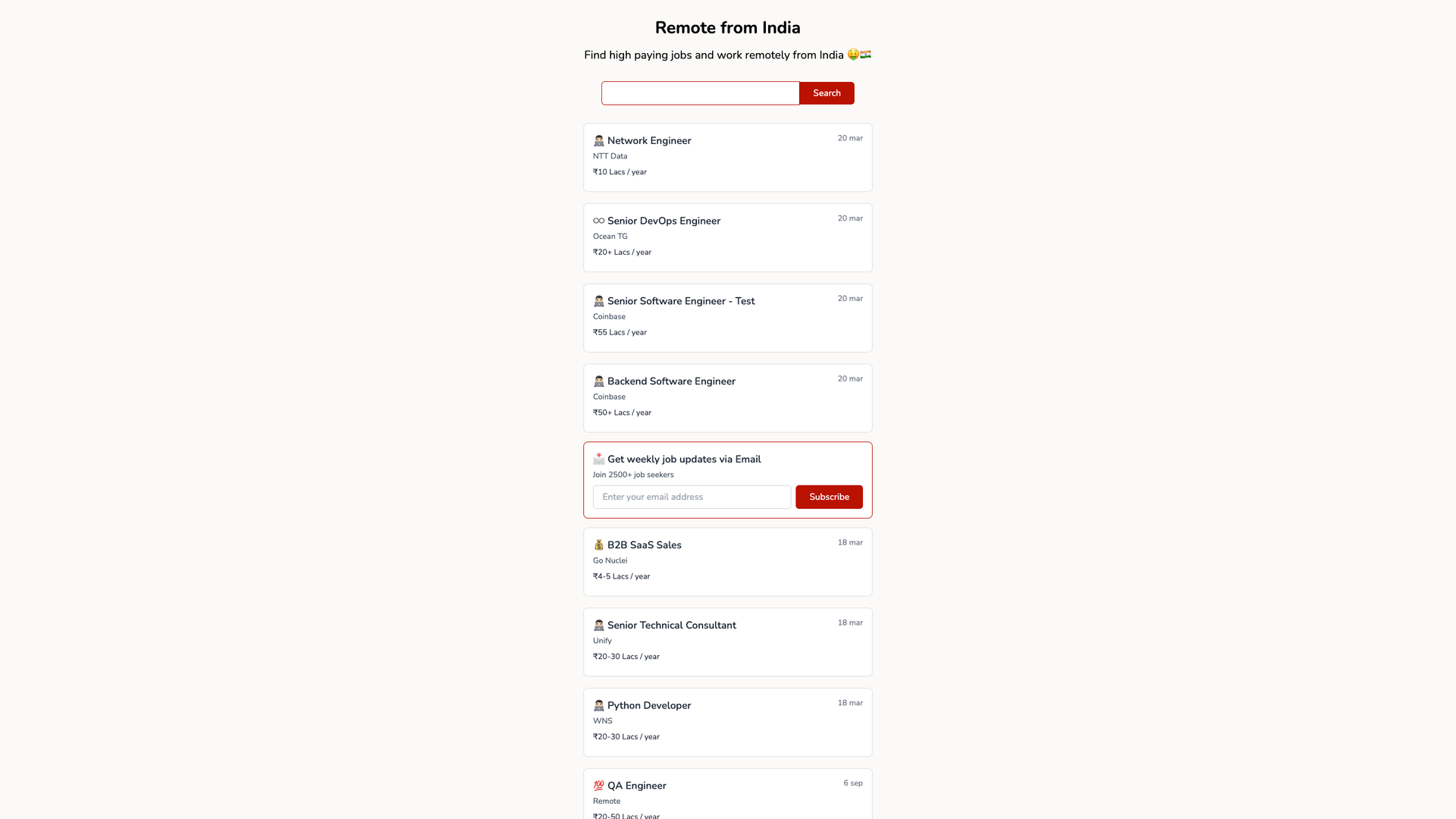Image resolution: width=1456 pixels, height=819 pixels.
Task: Open the B2B SaaS Sales listing
Action: click(644, 545)
